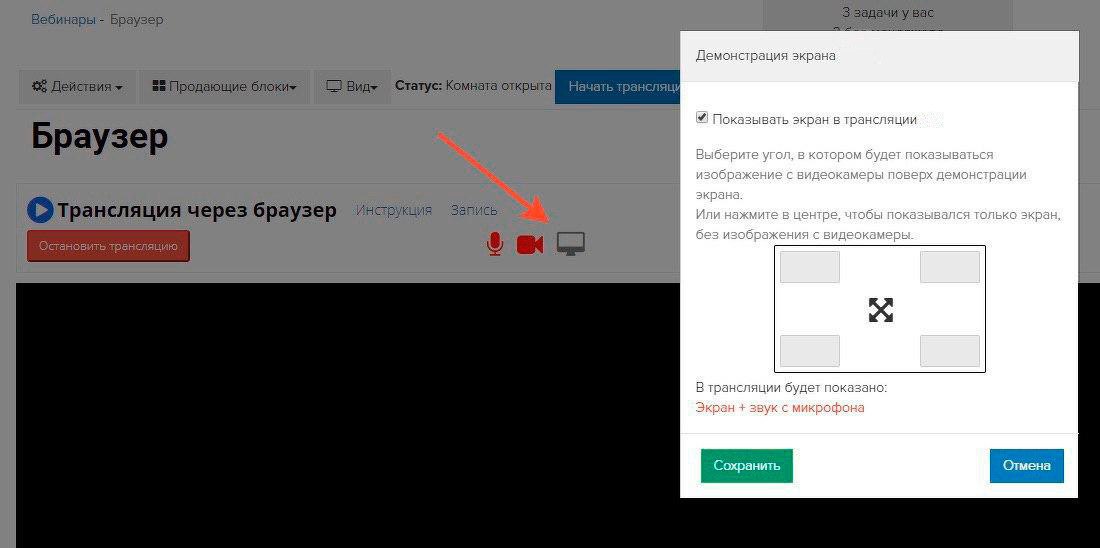The image size is (1100, 548).
Task: Open the Инструкция link
Action: 394,210
